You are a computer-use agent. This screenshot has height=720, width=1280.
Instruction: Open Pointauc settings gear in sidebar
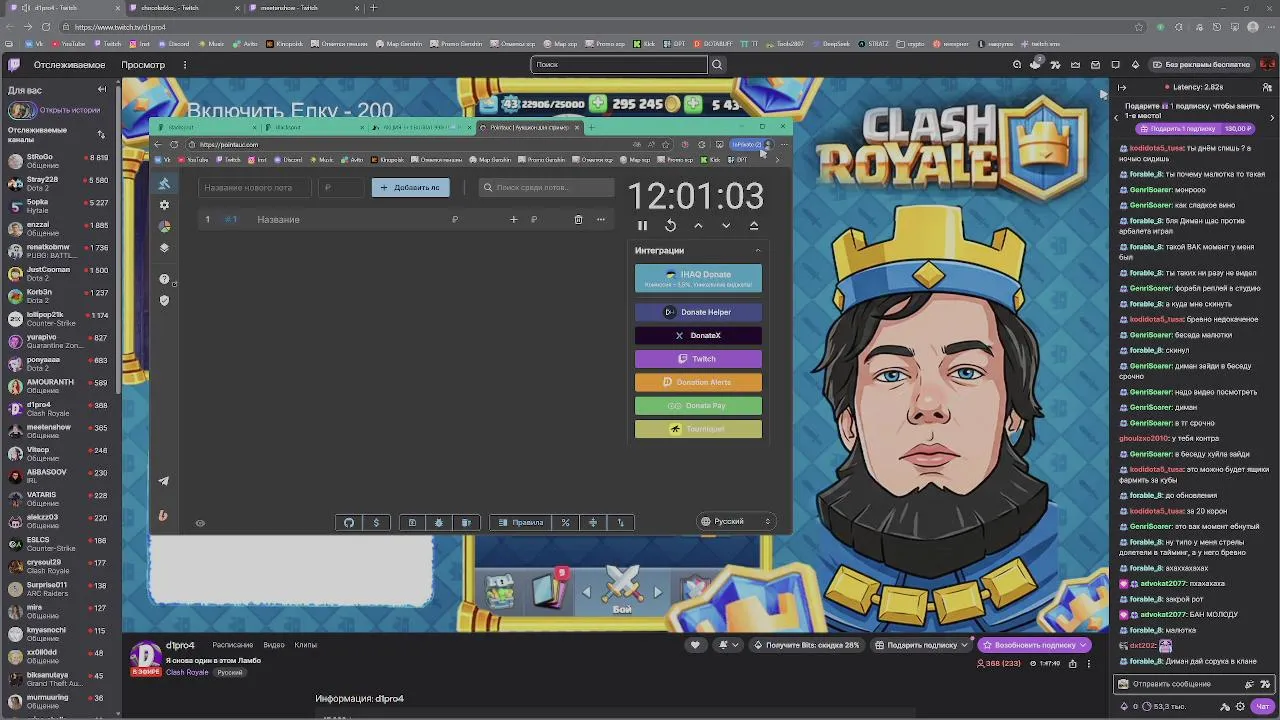click(164, 205)
